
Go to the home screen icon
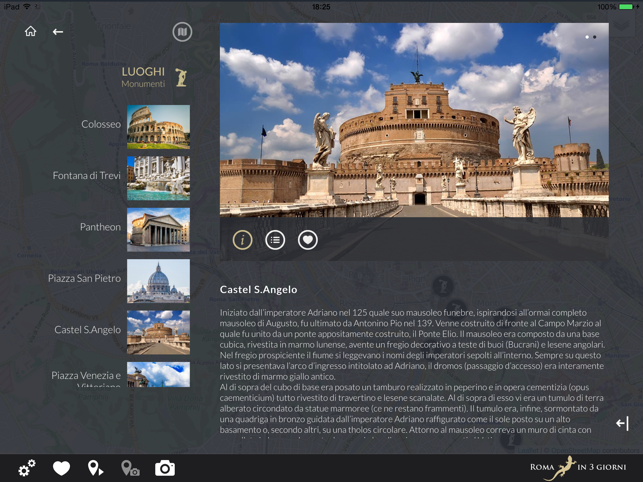coord(30,31)
